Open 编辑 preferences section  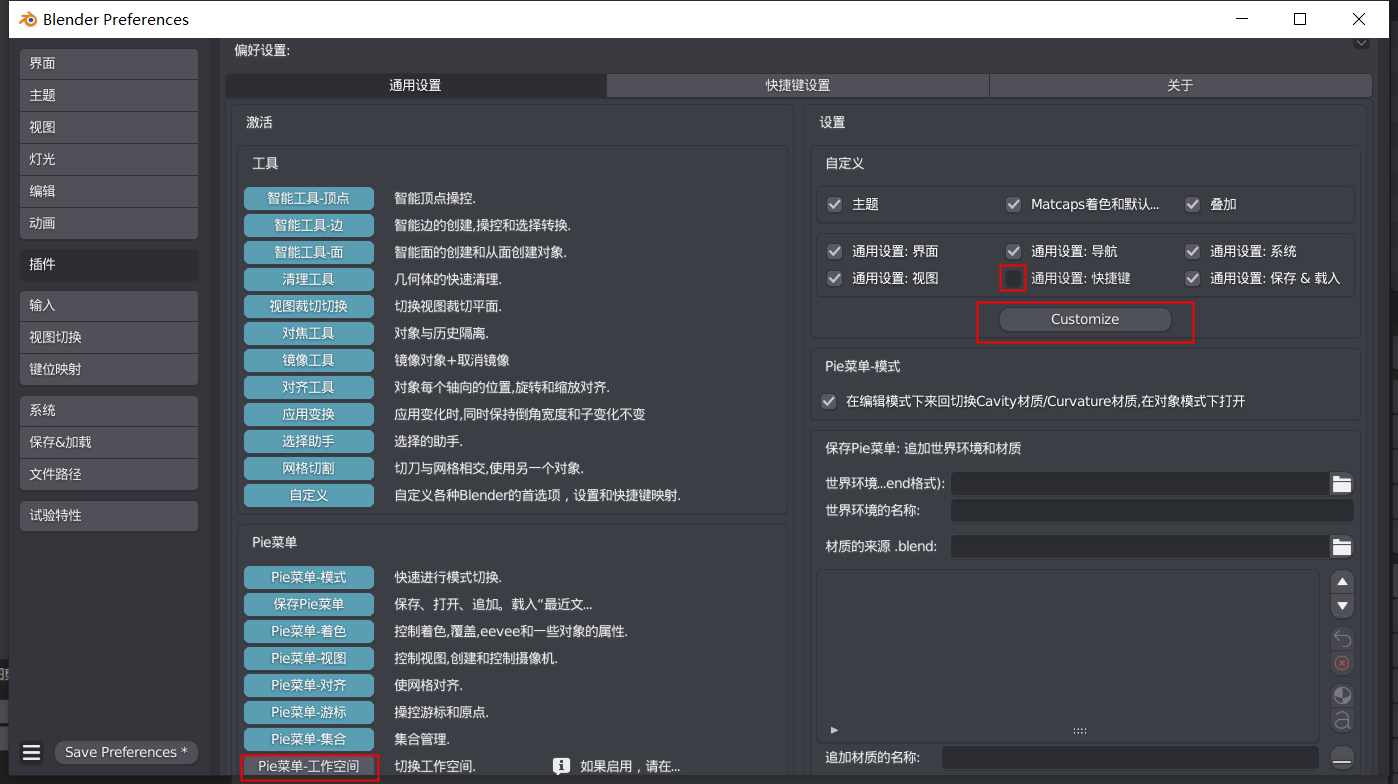click(x=108, y=191)
